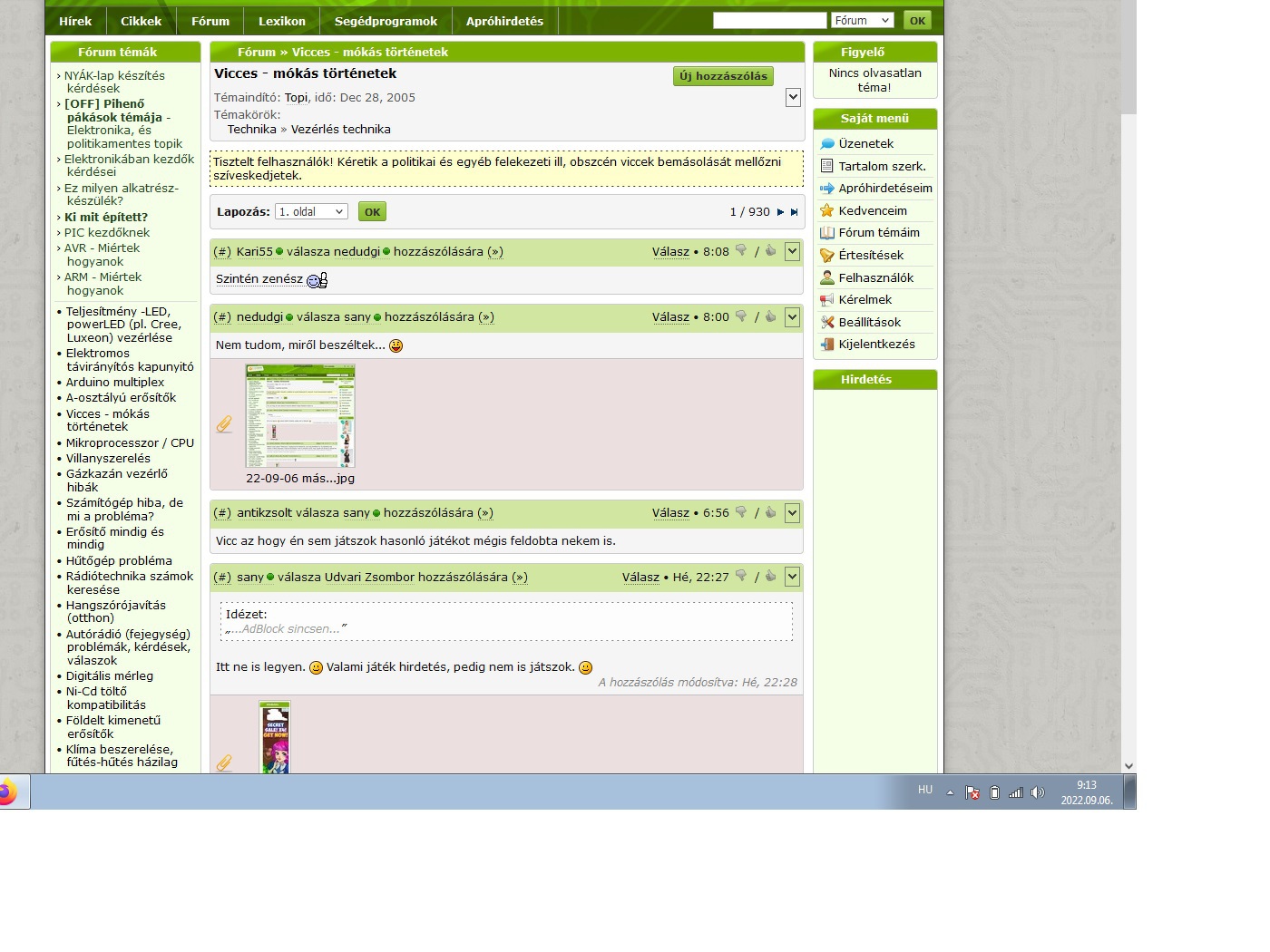Click the Kérelmek megaphone icon

point(827,300)
